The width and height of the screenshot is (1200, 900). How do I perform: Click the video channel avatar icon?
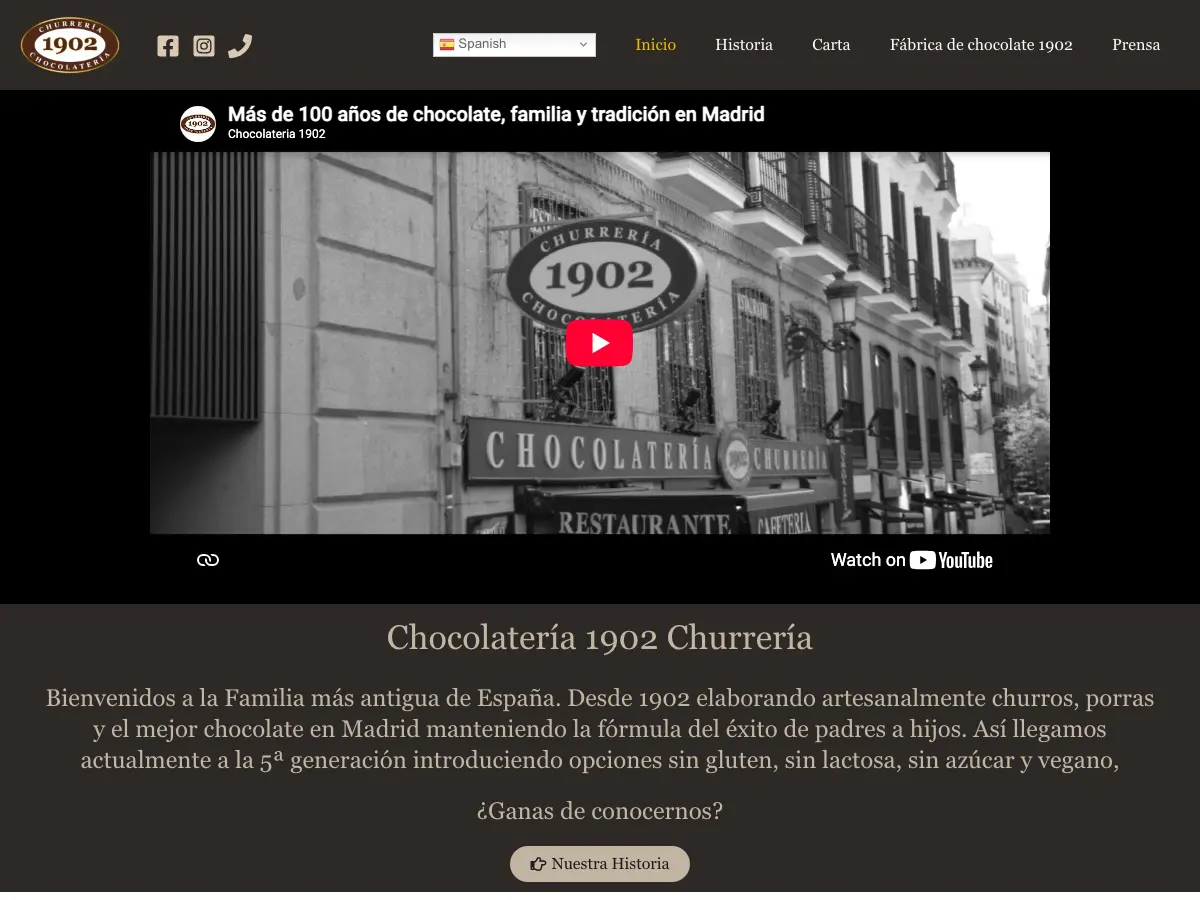198,124
